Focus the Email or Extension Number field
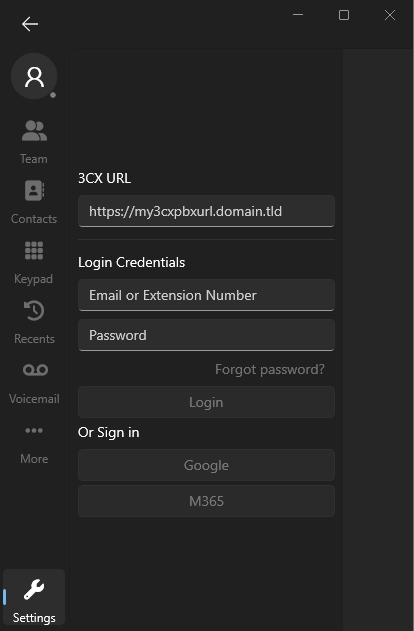 [206, 295]
